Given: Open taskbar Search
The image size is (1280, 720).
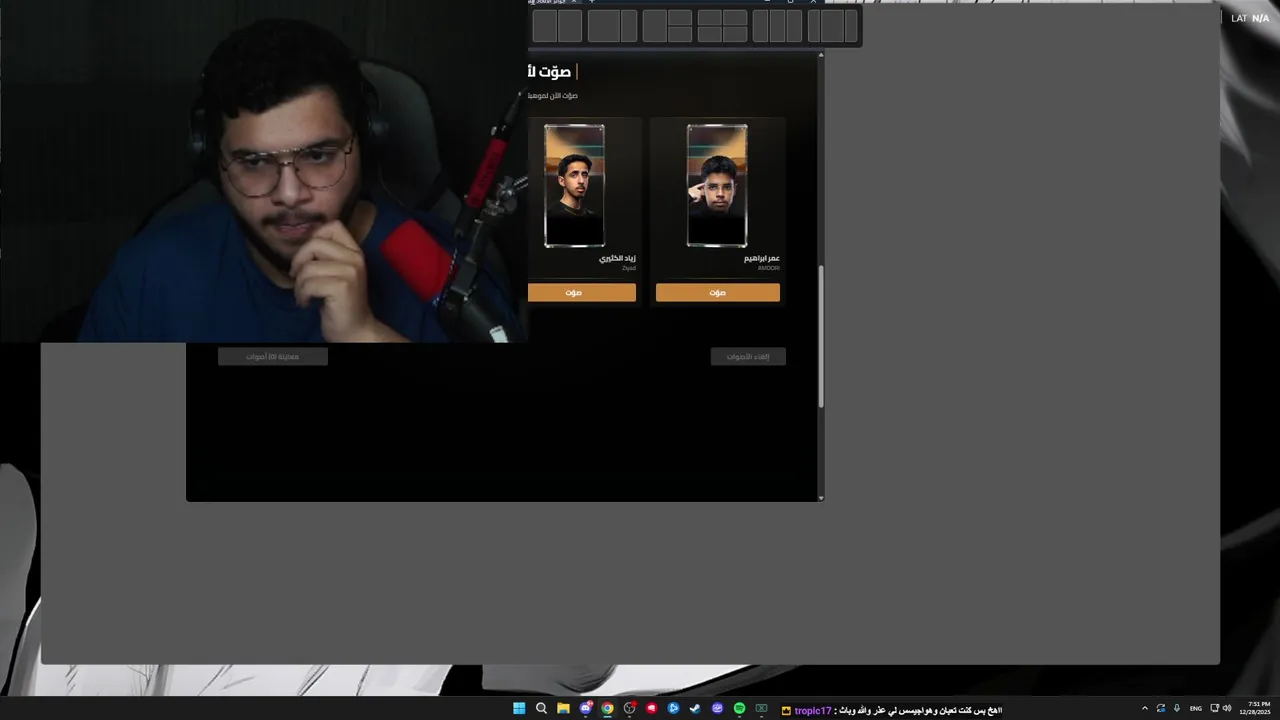Looking at the screenshot, I should click(x=541, y=709).
